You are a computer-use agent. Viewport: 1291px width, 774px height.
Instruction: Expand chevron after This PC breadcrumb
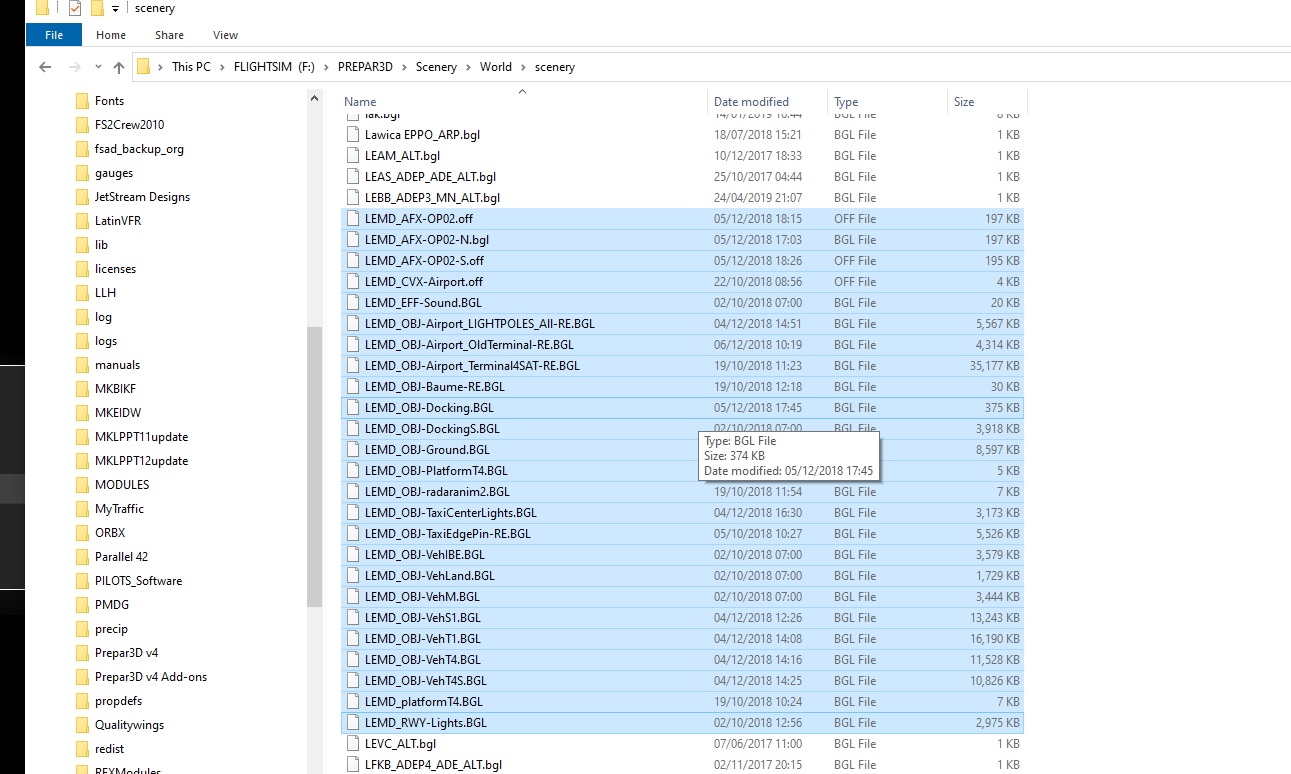coord(222,67)
